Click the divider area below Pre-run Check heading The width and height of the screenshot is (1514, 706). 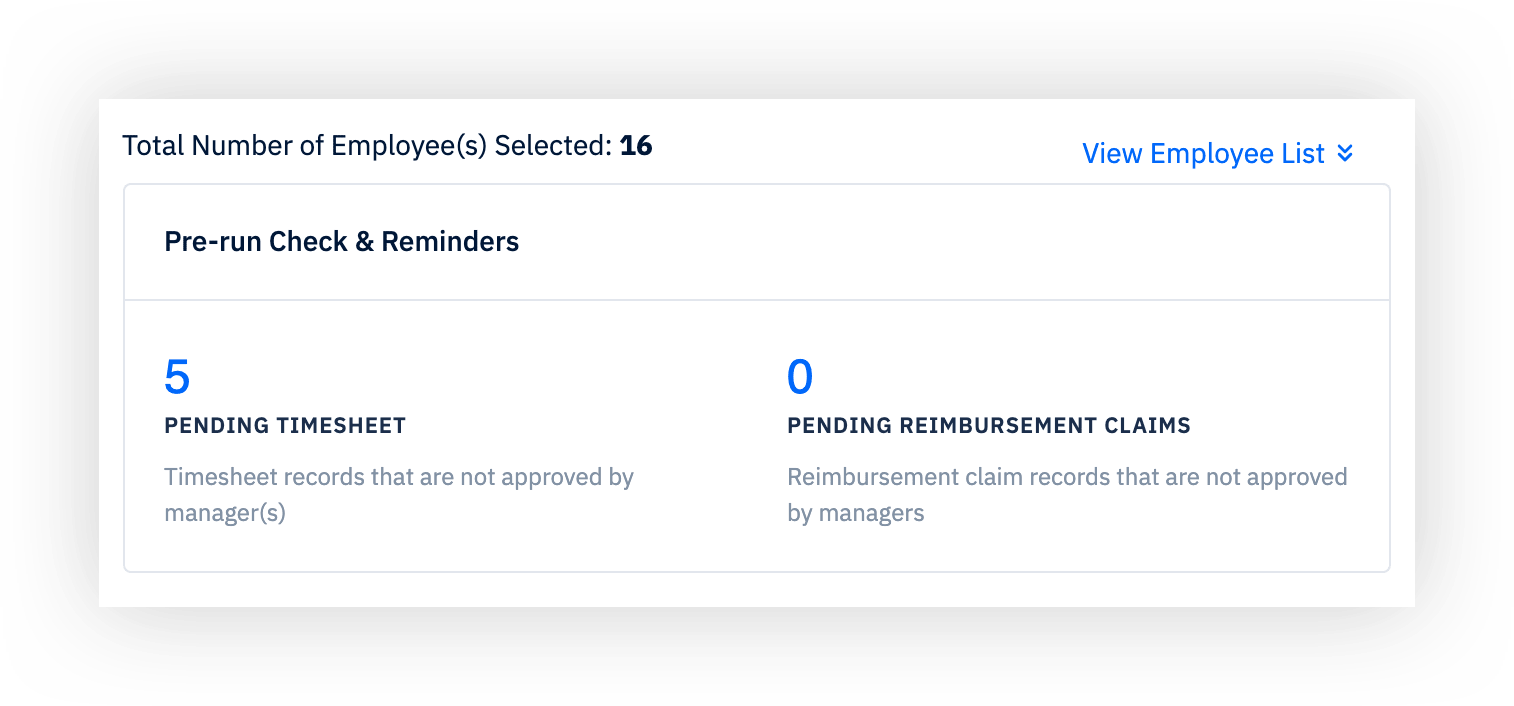pos(757,296)
